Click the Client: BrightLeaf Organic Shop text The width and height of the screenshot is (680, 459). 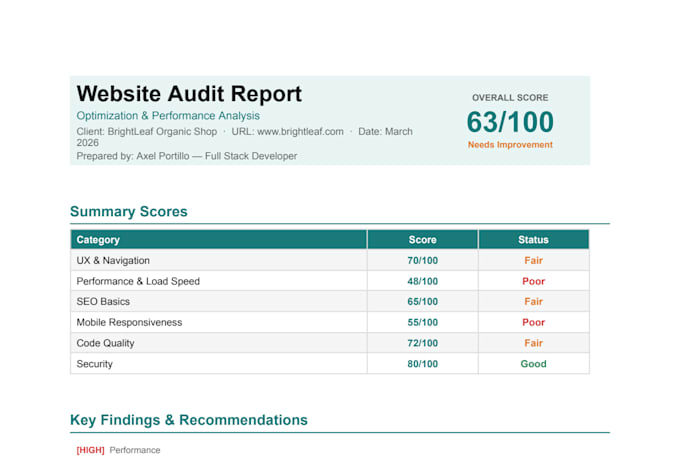147,131
